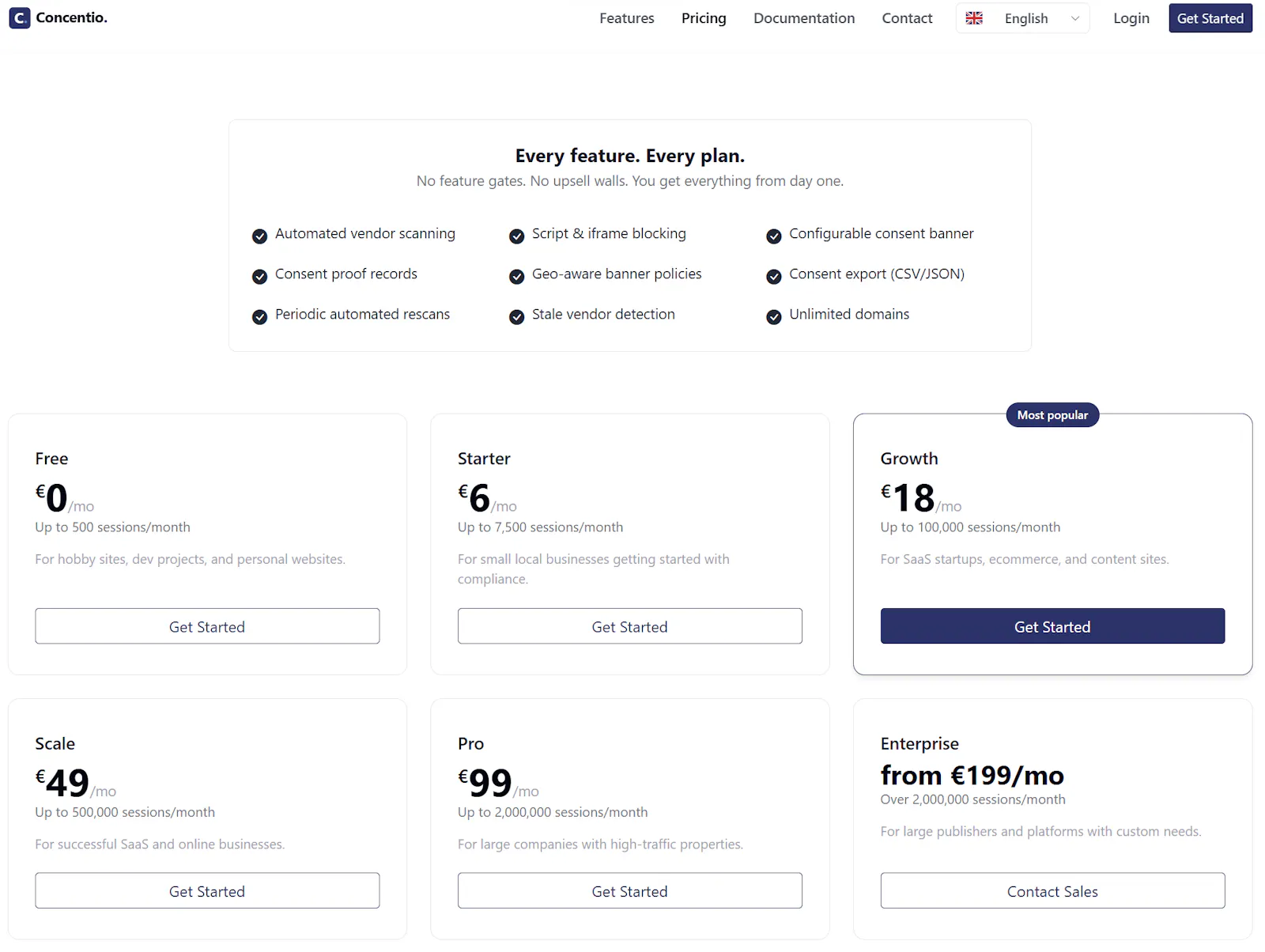This screenshot has width=1265, height=952.
Task: Choose Get Started on the Starter plan
Action: pyautogui.click(x=630, y=626)
